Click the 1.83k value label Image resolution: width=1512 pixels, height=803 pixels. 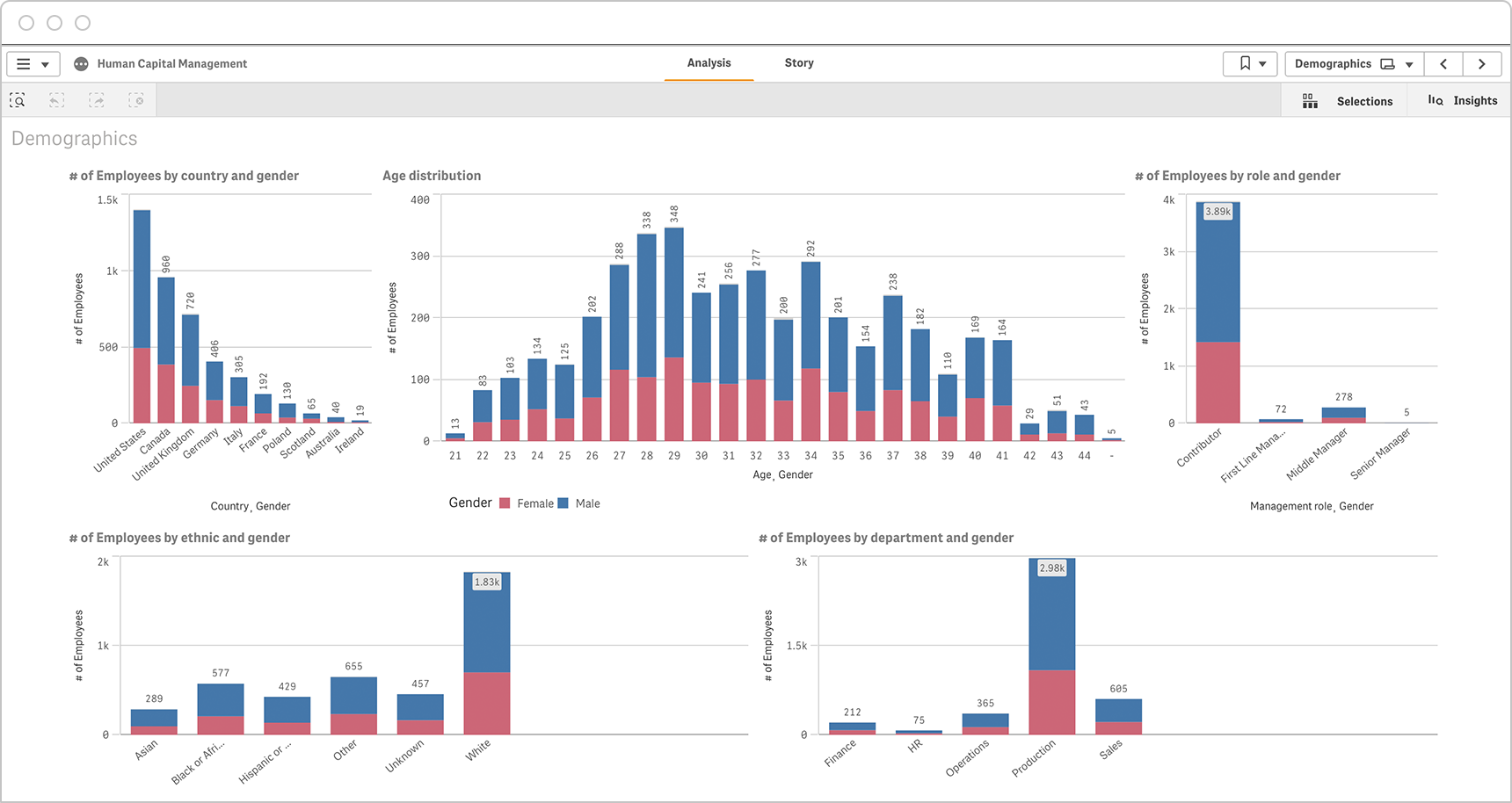(x=487, y=582)
